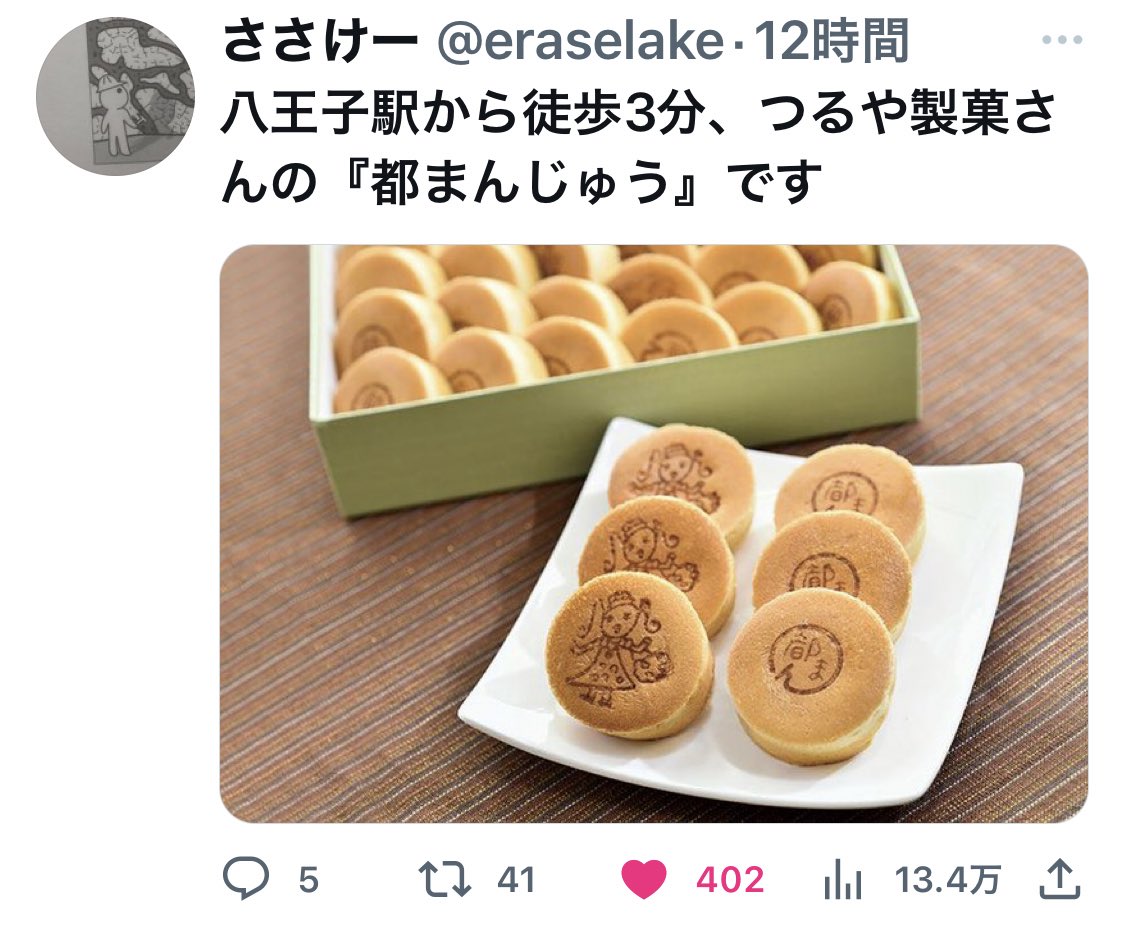The image size is (1124, 939).
Task: Open the three-dot more options menu
Action: click(x=1062, y=40)
